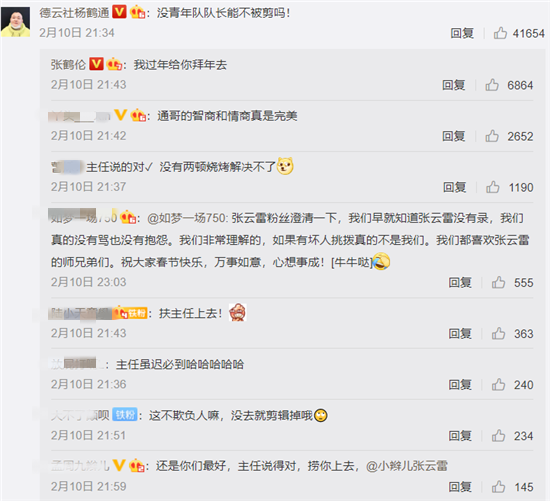
Task: Click thumbs-up next to 234 likes
Action: (498, 436)
